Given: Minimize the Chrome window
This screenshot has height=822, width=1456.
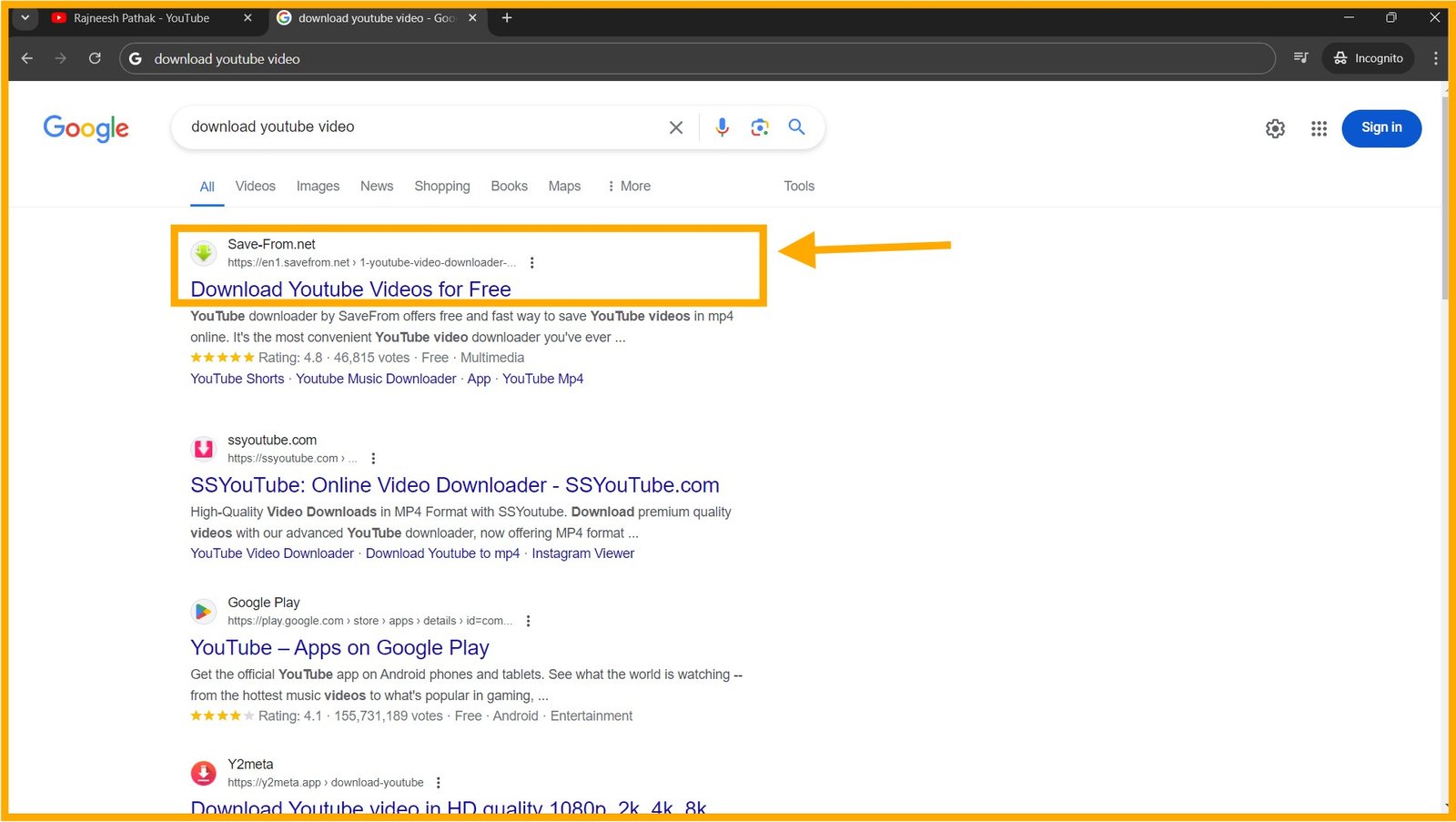Looking at the screenshot, I should tap(1349, 17).
